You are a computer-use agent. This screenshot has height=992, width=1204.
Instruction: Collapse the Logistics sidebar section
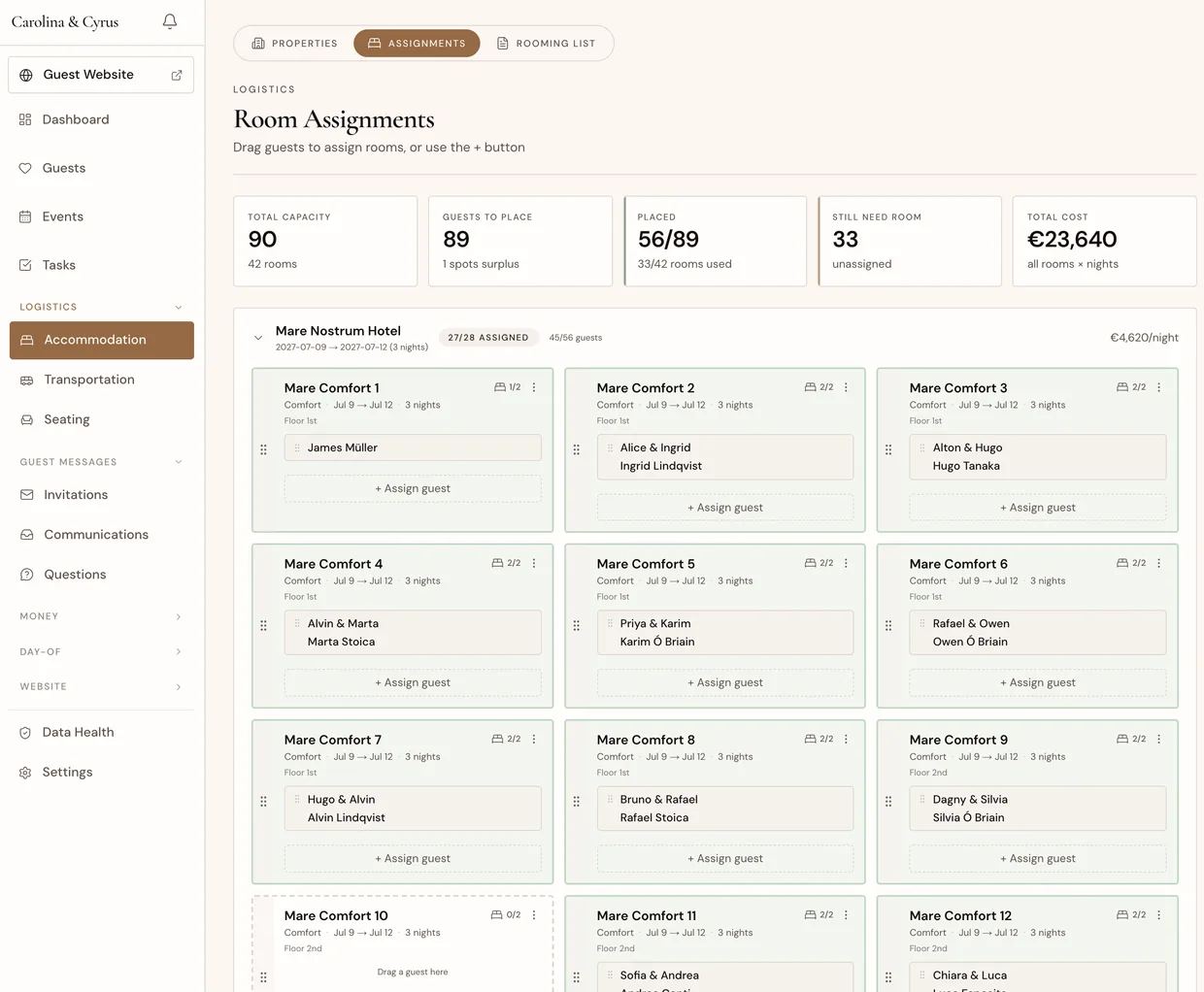179,307
